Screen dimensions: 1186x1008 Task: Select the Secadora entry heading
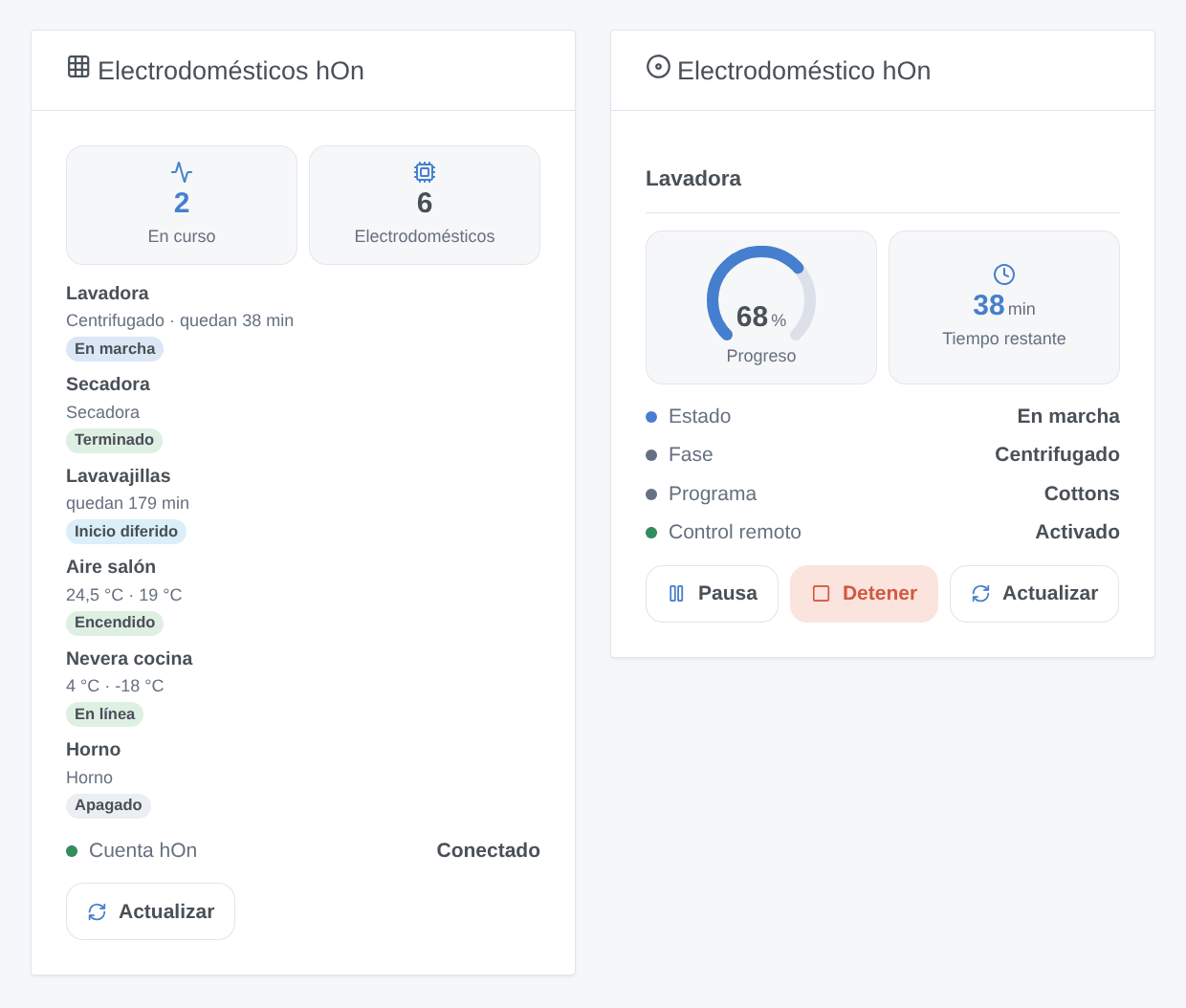tap(108, 384)
